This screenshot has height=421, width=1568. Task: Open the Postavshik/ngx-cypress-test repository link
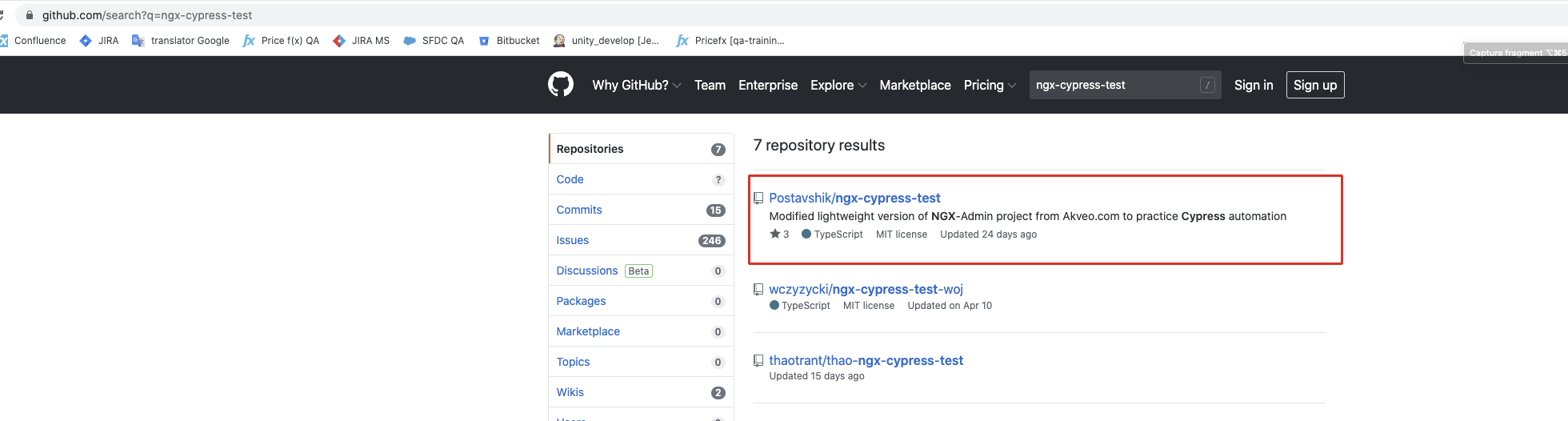(x=854, y=198)
